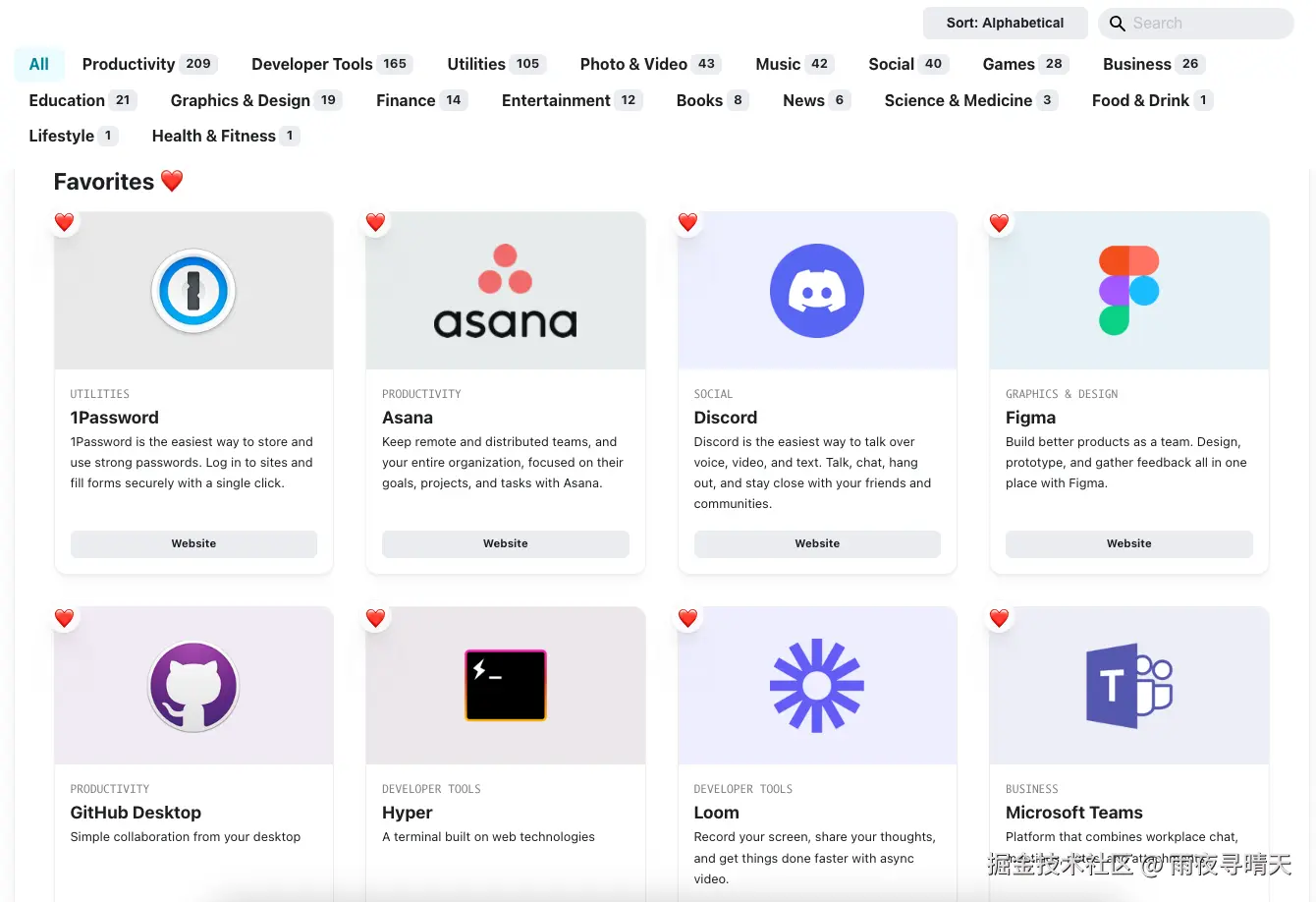Click the Loom logo icon

click(817, 686)
